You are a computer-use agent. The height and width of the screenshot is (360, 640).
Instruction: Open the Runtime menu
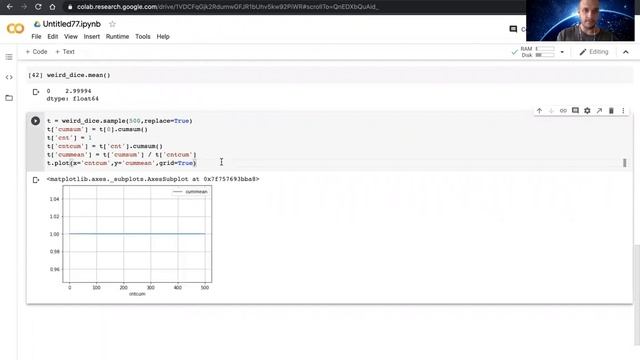tap(117, 37)
